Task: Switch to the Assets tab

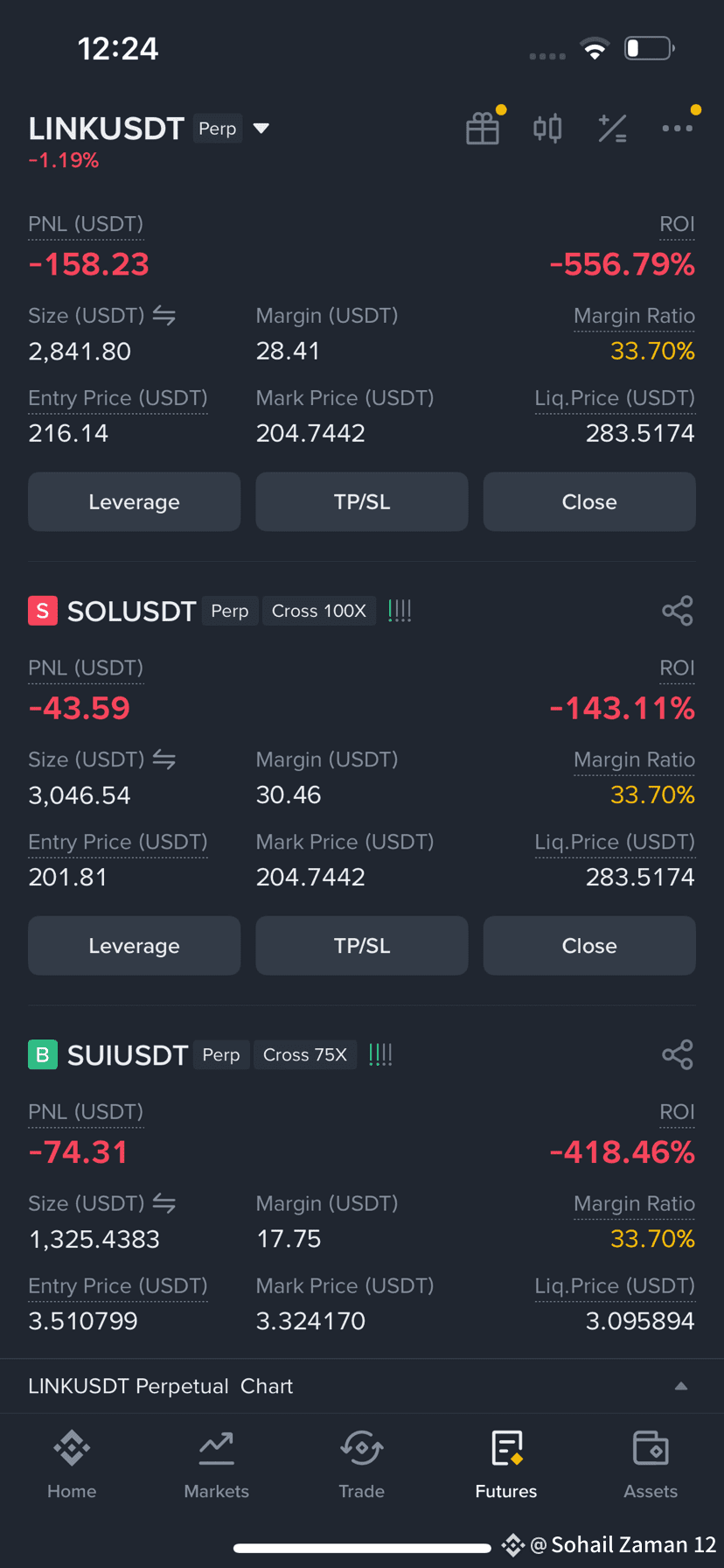Action: pos(651,1464)
